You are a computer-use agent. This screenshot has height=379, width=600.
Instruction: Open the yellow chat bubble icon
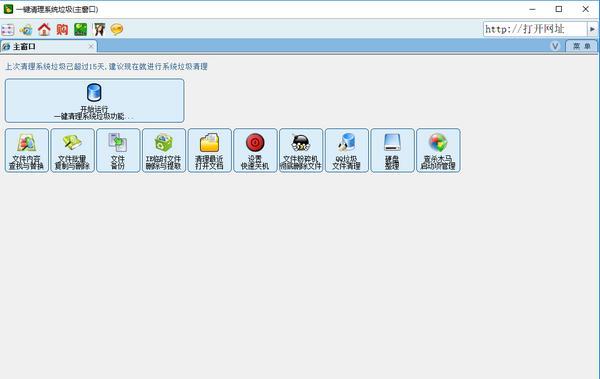117,29
